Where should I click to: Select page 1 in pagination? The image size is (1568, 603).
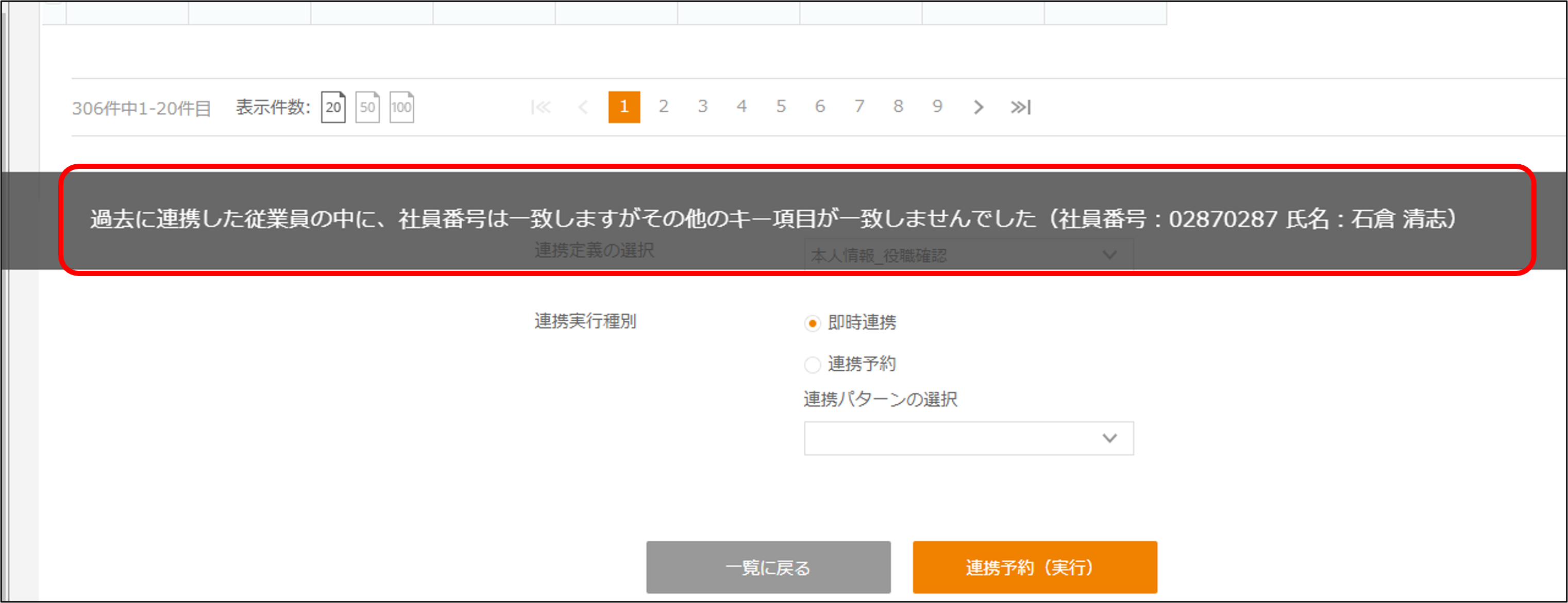pos(624,107)
